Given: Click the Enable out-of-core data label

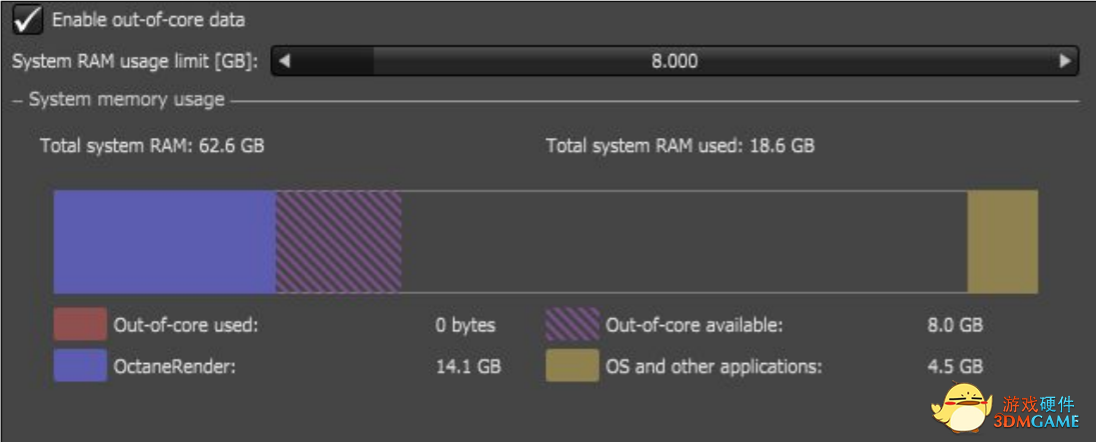Looking at the screenshot, I should pyautogui.click(x=148, y=20).
